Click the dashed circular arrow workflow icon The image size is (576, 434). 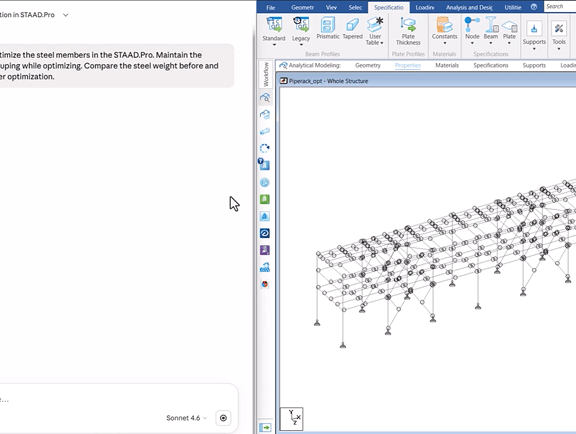pos(265,148)
